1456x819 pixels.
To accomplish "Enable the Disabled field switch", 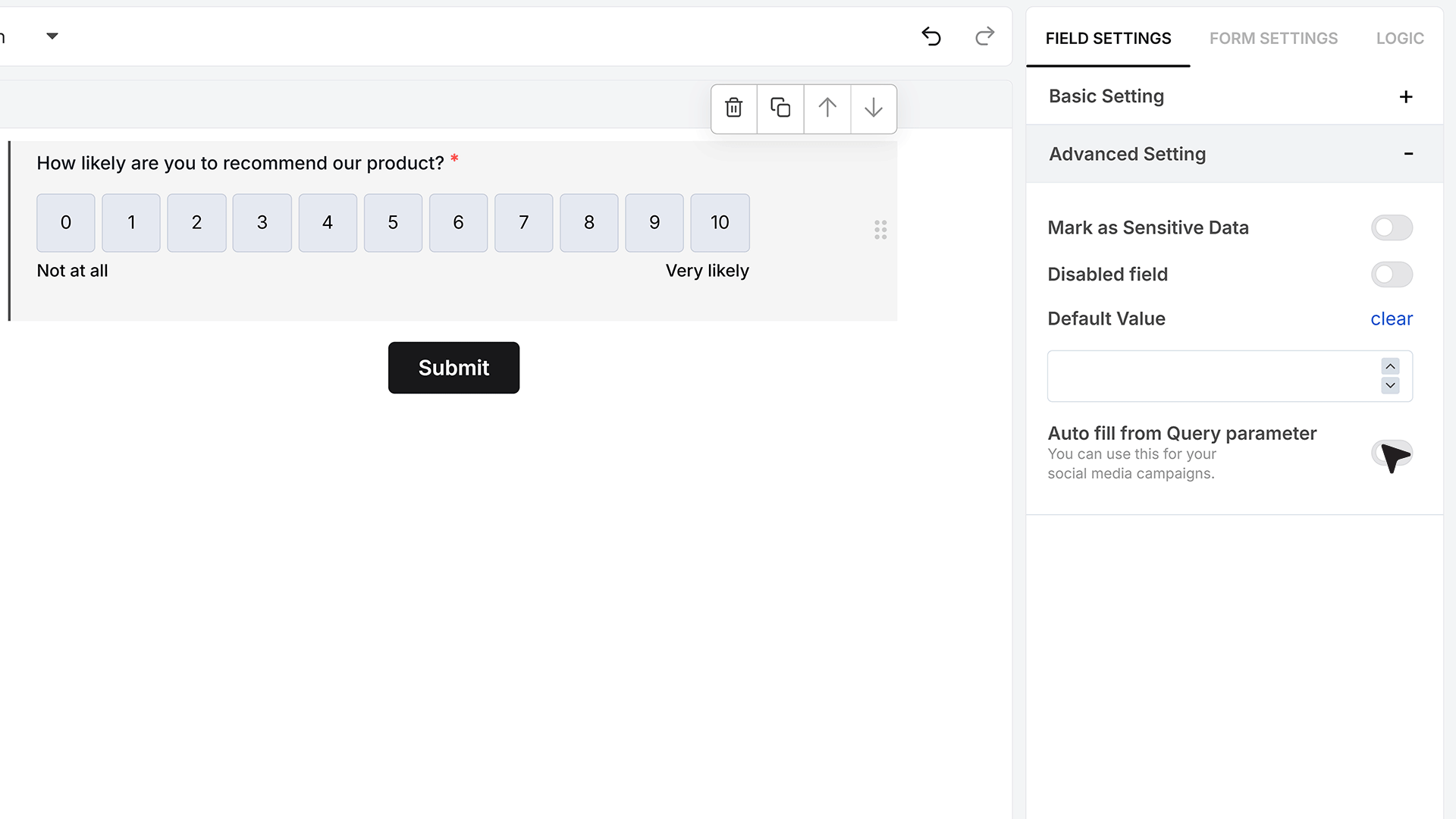I will click(1392, 275).
